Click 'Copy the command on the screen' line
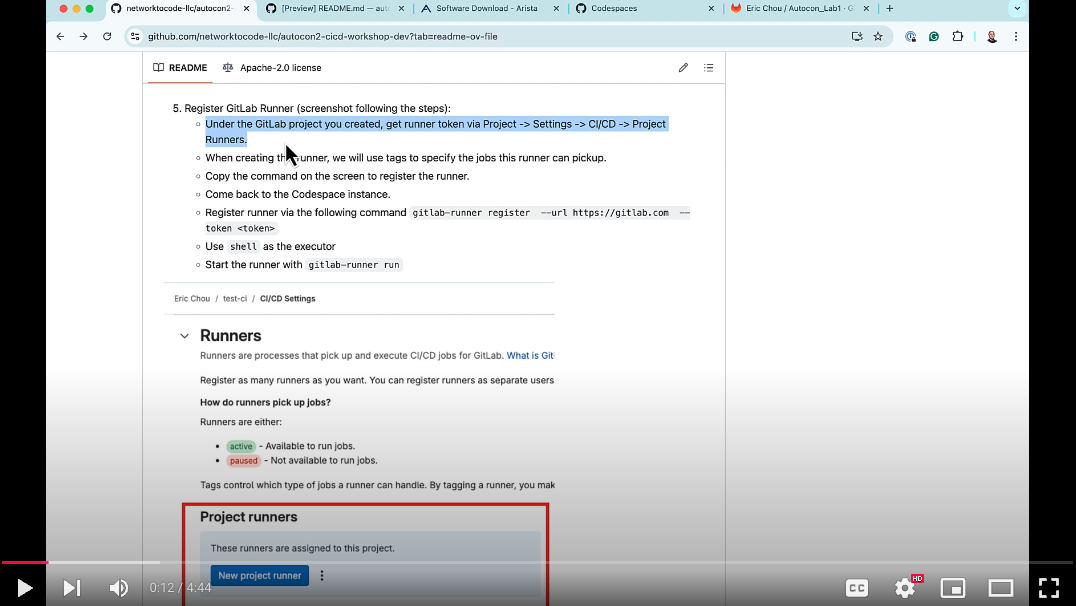The height and width of the screenshot is (606, 1076). click(x=338, y=176)
